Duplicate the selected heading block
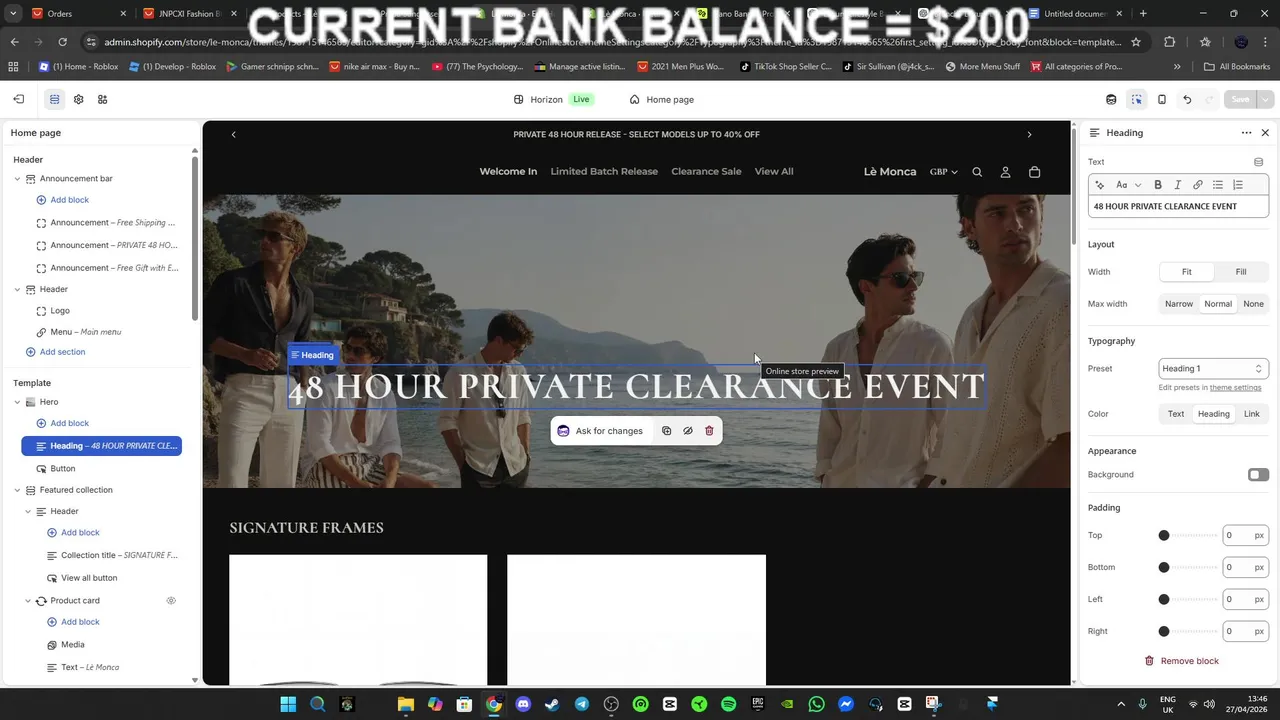Screen dimensions: 1280x720 click(x=667, y=431)
